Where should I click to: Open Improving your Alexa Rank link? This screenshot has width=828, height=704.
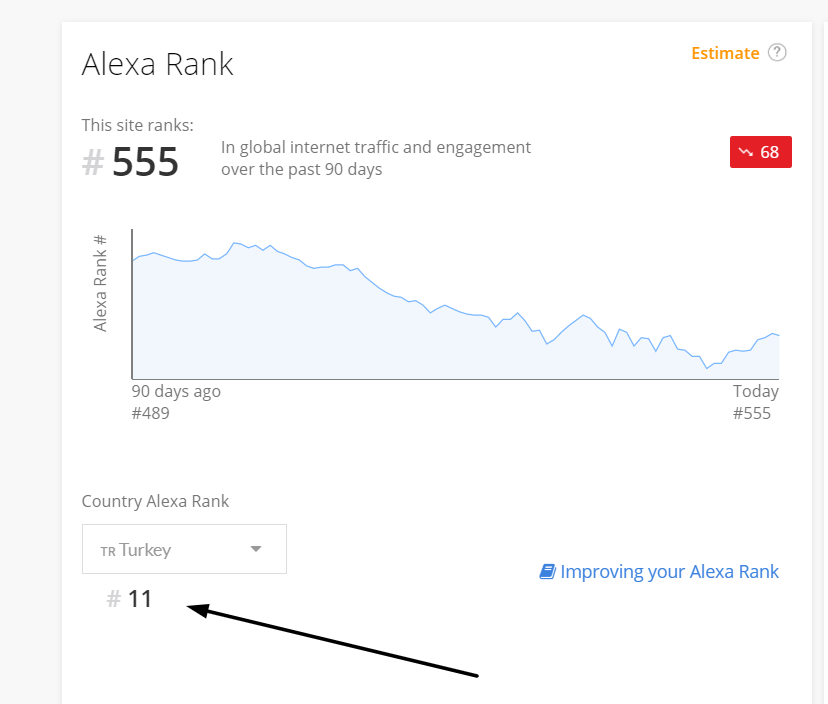click(669, 572)
